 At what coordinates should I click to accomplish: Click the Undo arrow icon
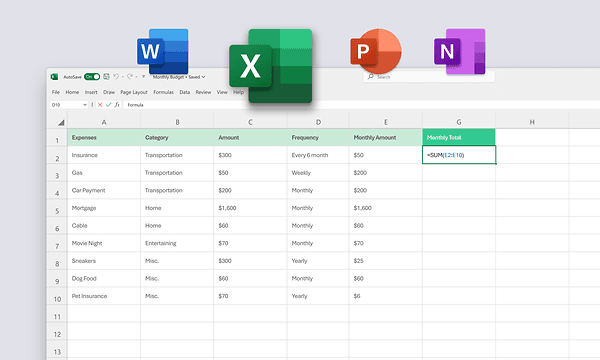coord(116,77)
